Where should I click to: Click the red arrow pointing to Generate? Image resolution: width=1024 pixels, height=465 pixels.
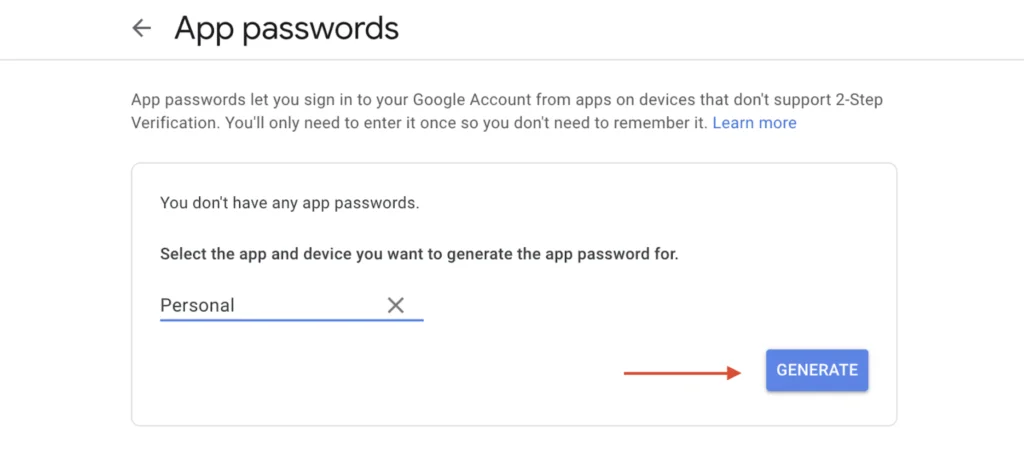point(682,373)
